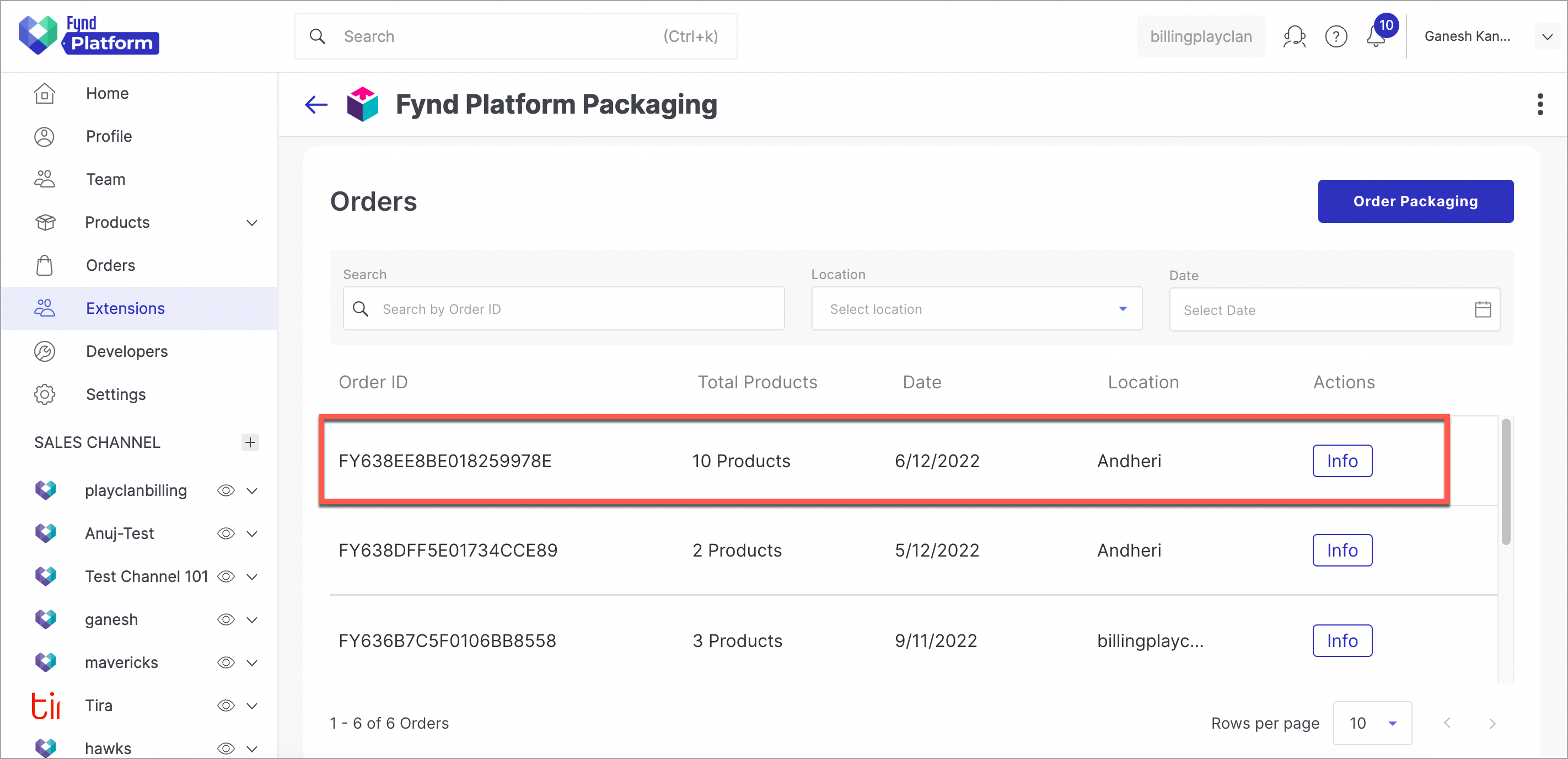The image size is (1568, 759).
Task: Go back using the left arrow
Action: pyautogui.click(x=316, y=105)
